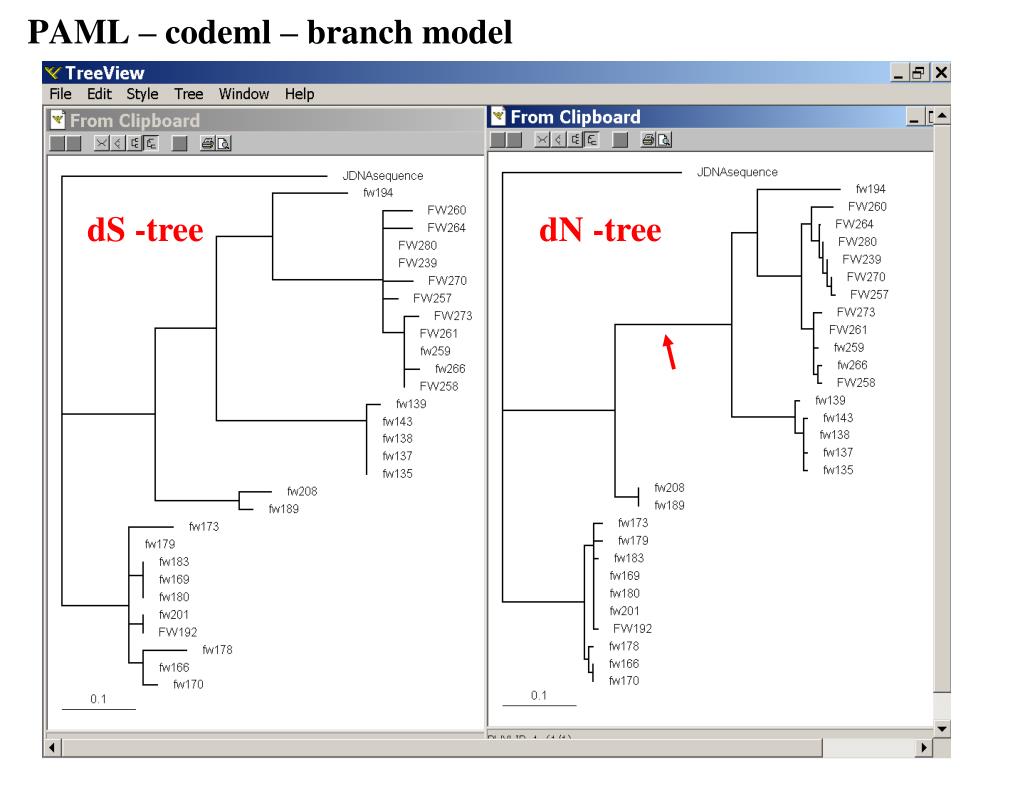Viewport: 1024px width, 791px height.
Task: Click document icon of dN-tree From Clipboard window
Action: pos(498,116)
